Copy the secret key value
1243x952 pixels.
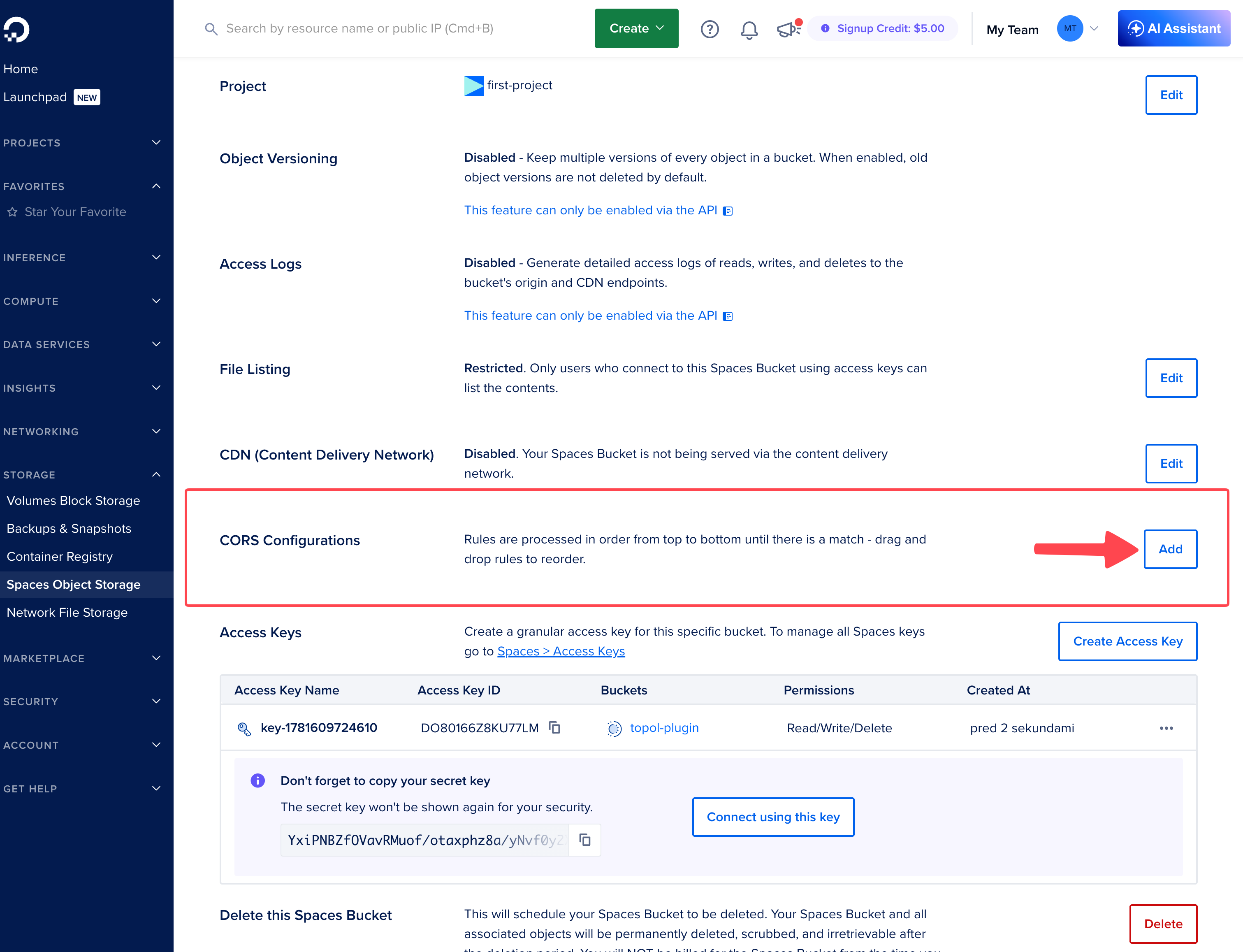pyautogui.click(x=584, y=839)
